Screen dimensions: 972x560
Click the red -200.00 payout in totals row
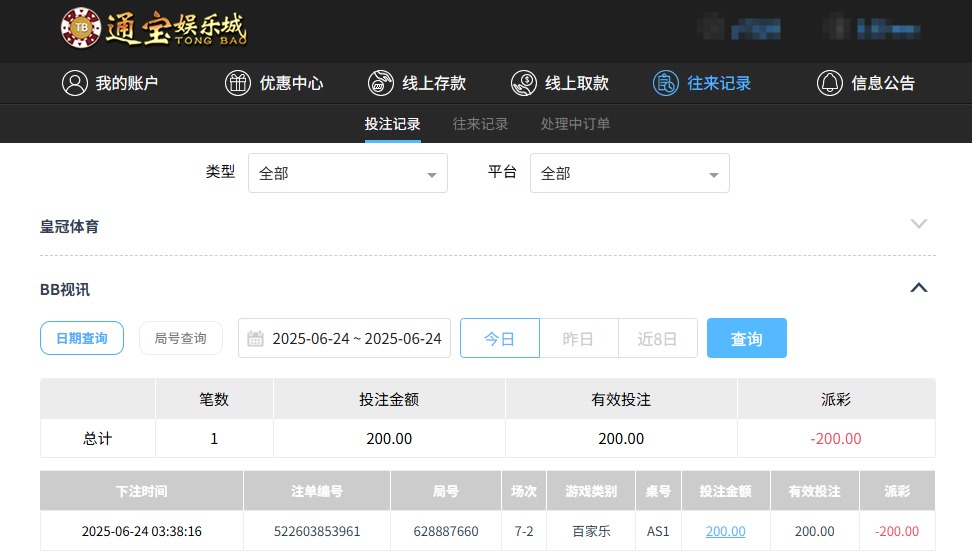point(836,439)
